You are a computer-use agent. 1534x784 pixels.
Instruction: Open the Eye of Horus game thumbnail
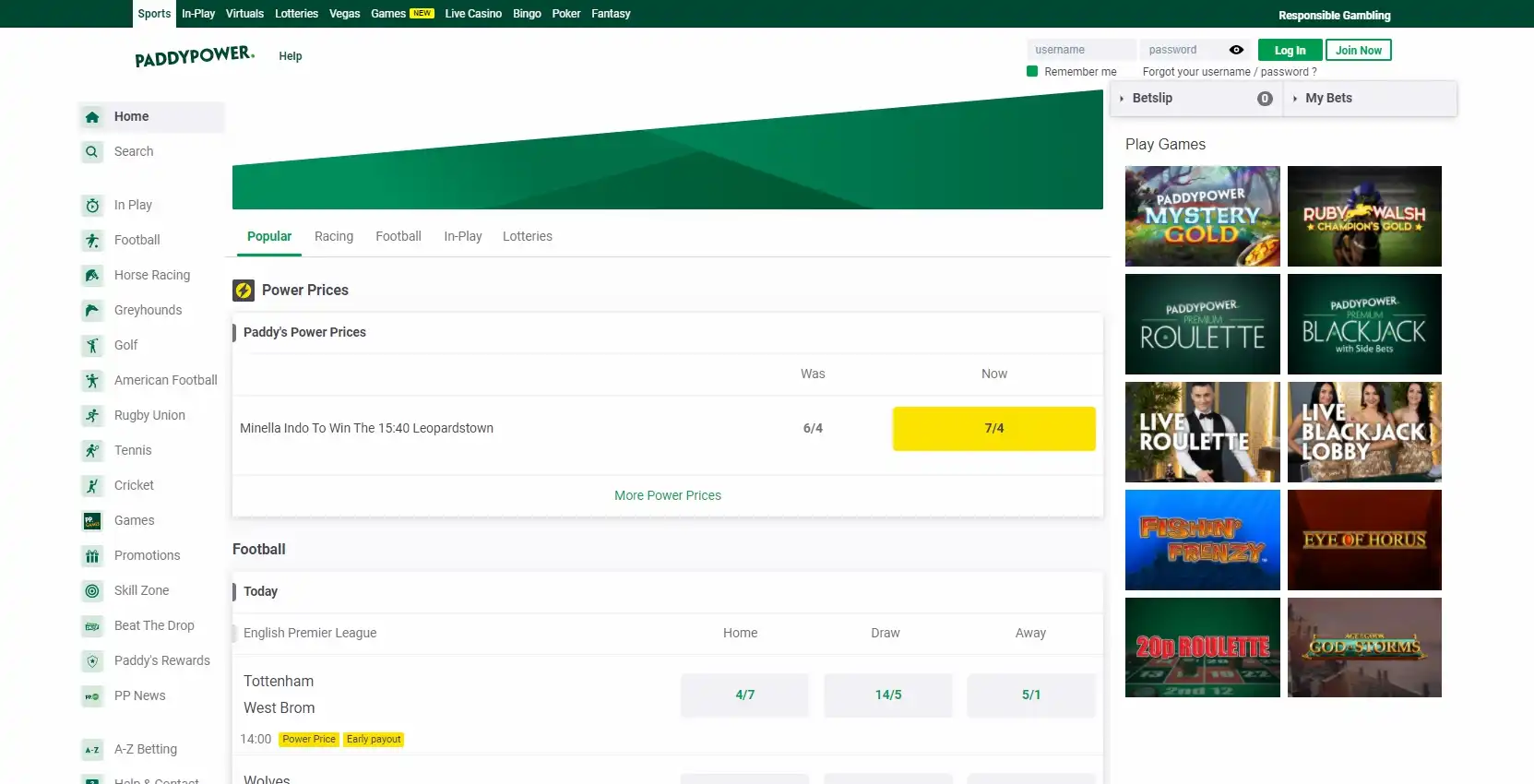(1364, 540)
